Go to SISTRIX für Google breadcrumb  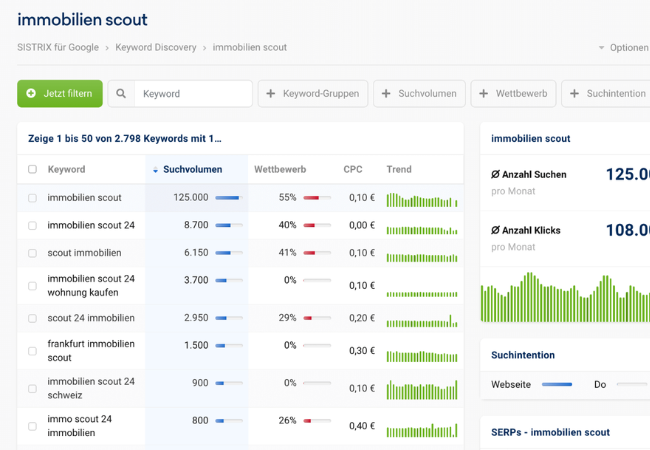point(57,48)
